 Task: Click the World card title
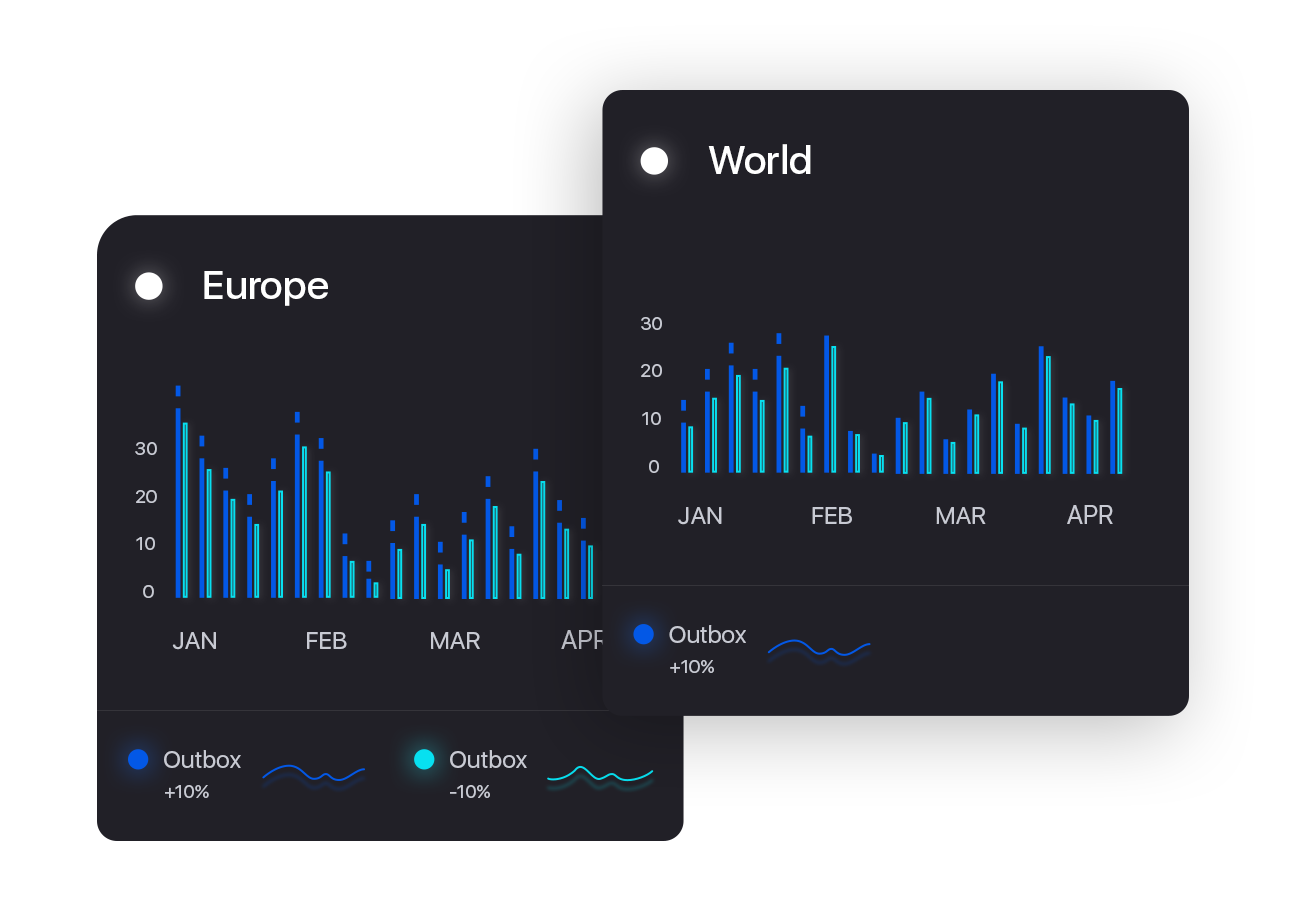click(x=760, y=161)
